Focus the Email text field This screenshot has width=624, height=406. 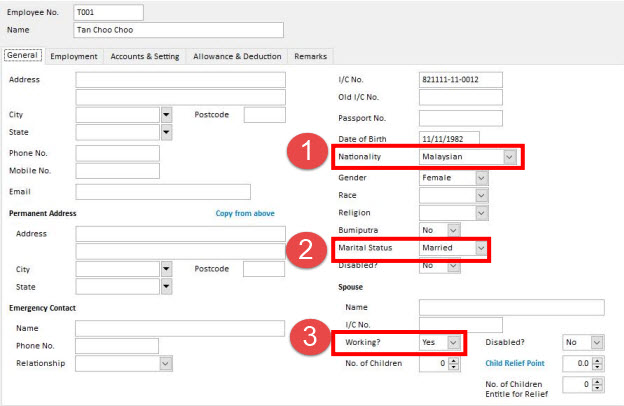[x=162, y=192]
